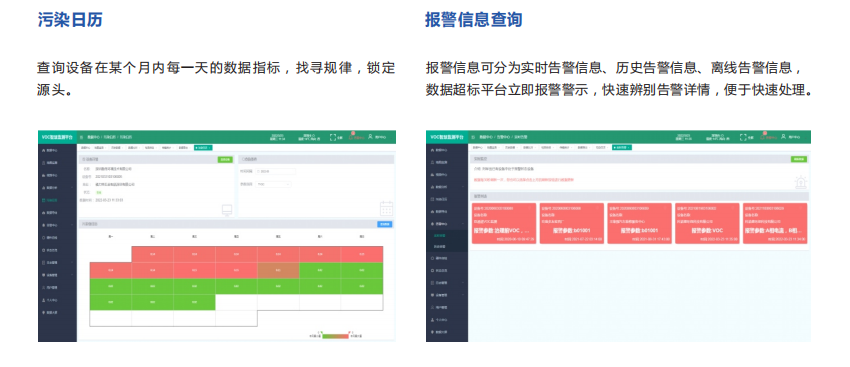Click month input field in date selection panel
Image resolution: width=850 pixels, height=367 pixels.
coord(275,172)
